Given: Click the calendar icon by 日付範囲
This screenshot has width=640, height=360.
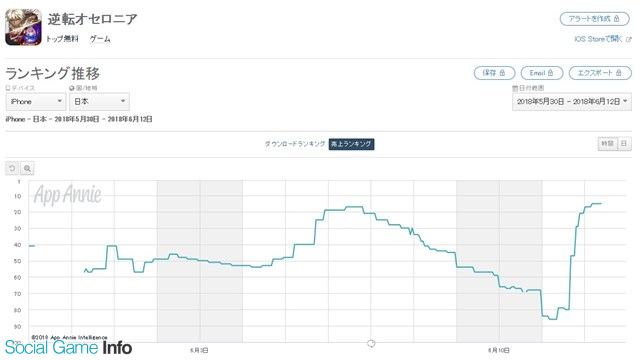Looking at the screenshot, I should (x=515, y=88).
